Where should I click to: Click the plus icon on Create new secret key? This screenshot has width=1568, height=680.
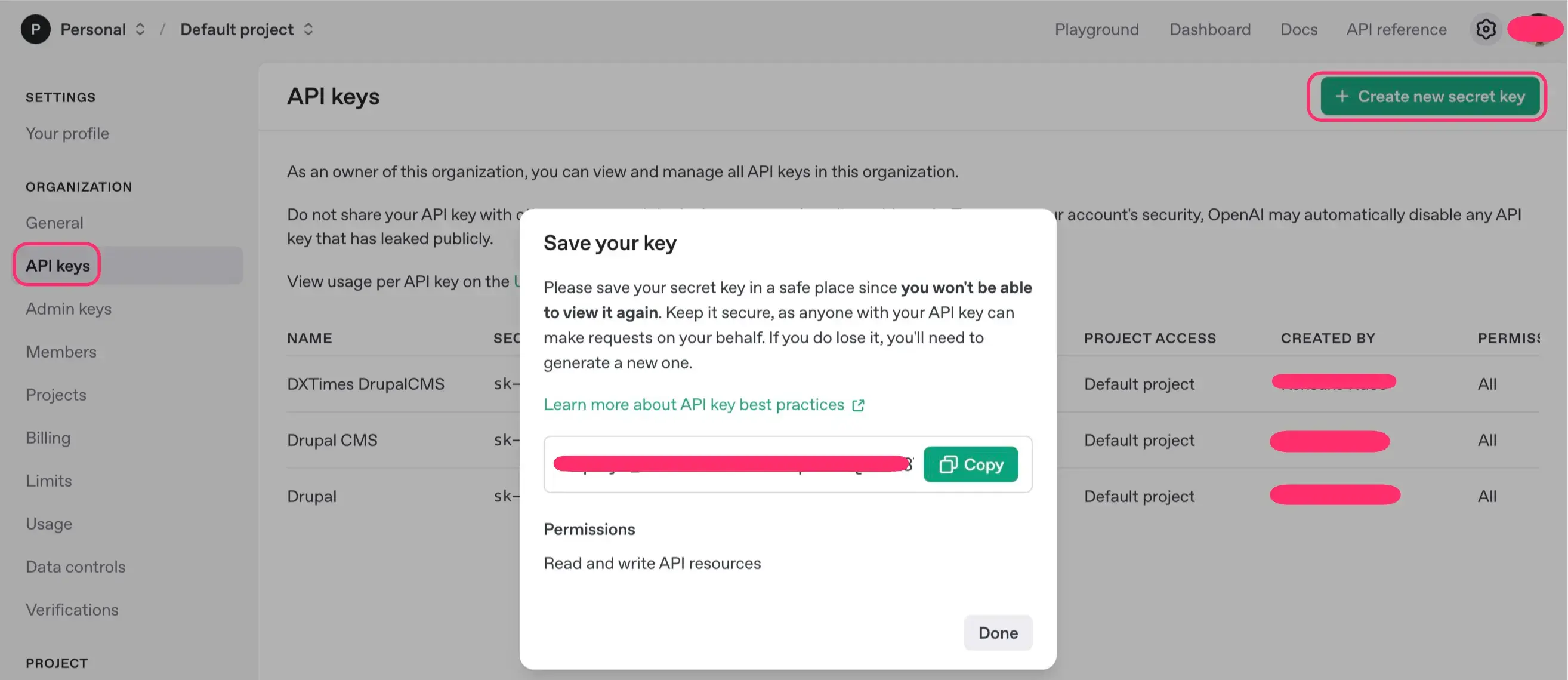click(x=1341, y=96)
